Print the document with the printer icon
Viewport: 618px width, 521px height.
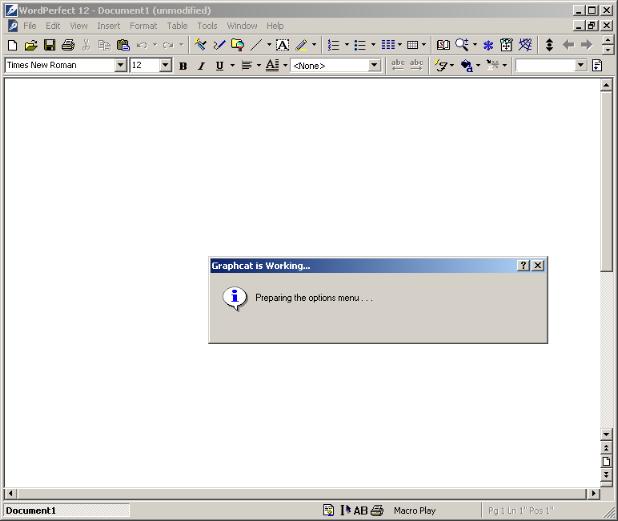pos(68,45)
